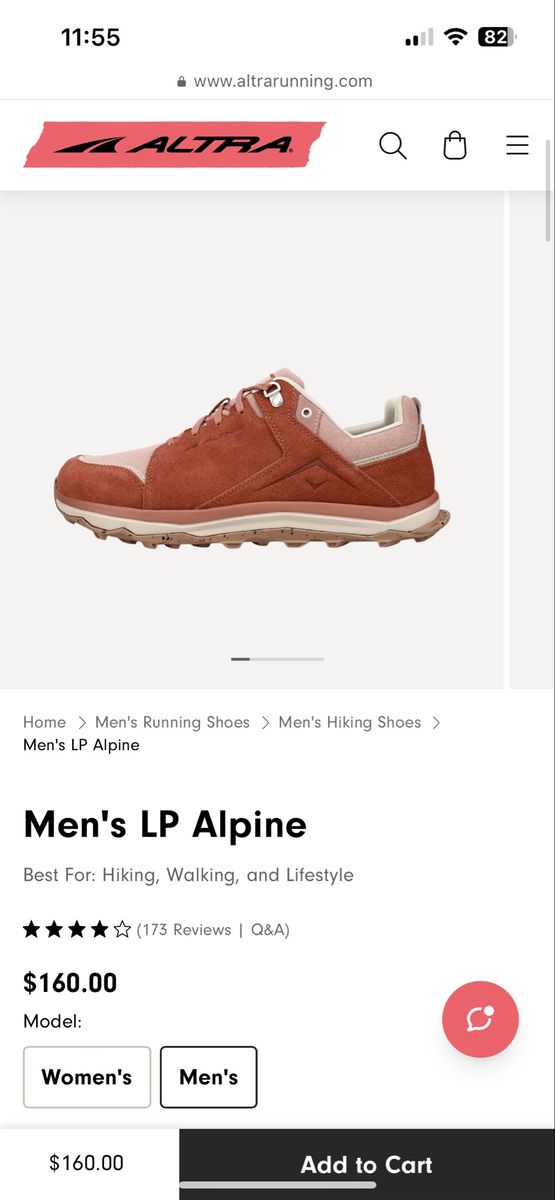The image size is (555, 1200).
Task: Open the hamburger menu icon
Action: [517, 146]
